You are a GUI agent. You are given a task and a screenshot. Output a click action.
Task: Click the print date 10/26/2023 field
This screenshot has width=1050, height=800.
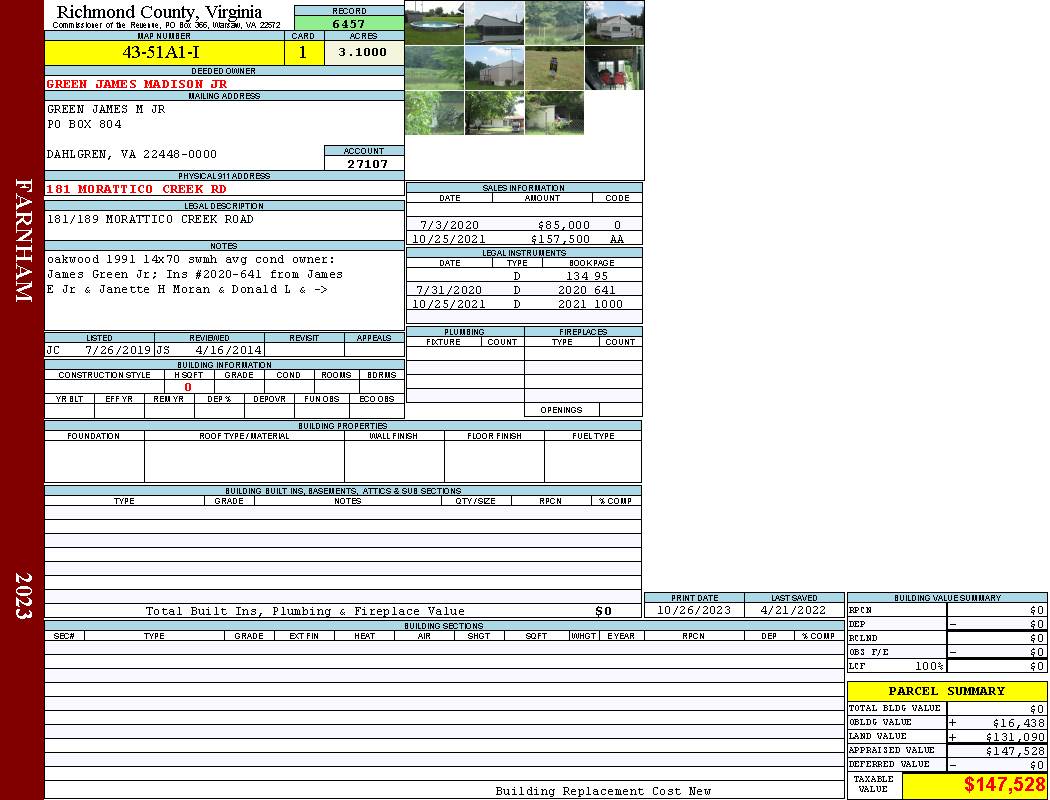coord(693,610)
